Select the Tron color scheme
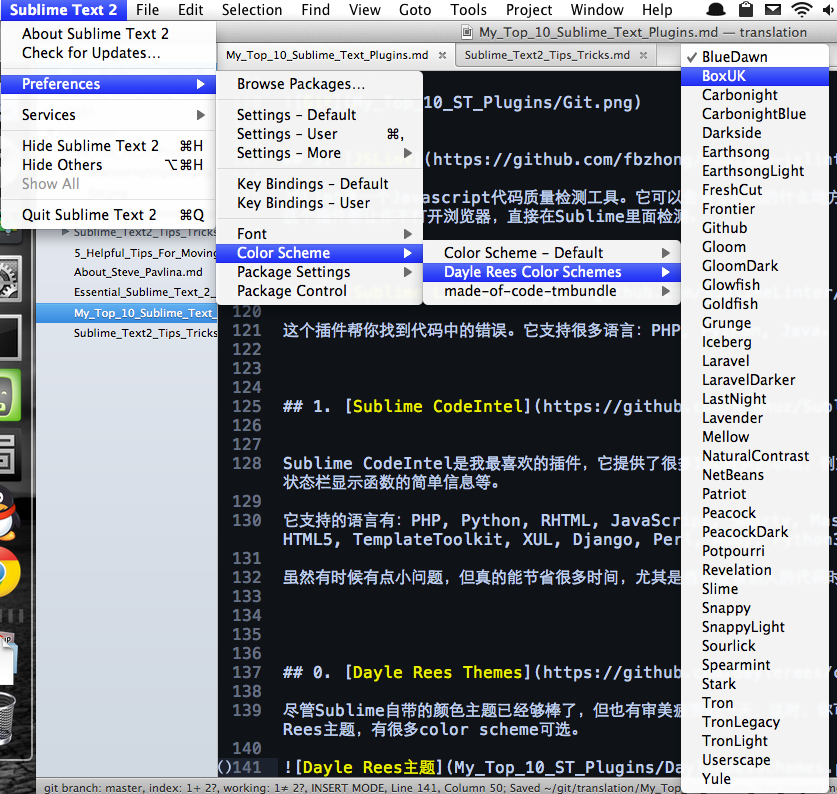837x794 pixels. [x=755, y=703]
